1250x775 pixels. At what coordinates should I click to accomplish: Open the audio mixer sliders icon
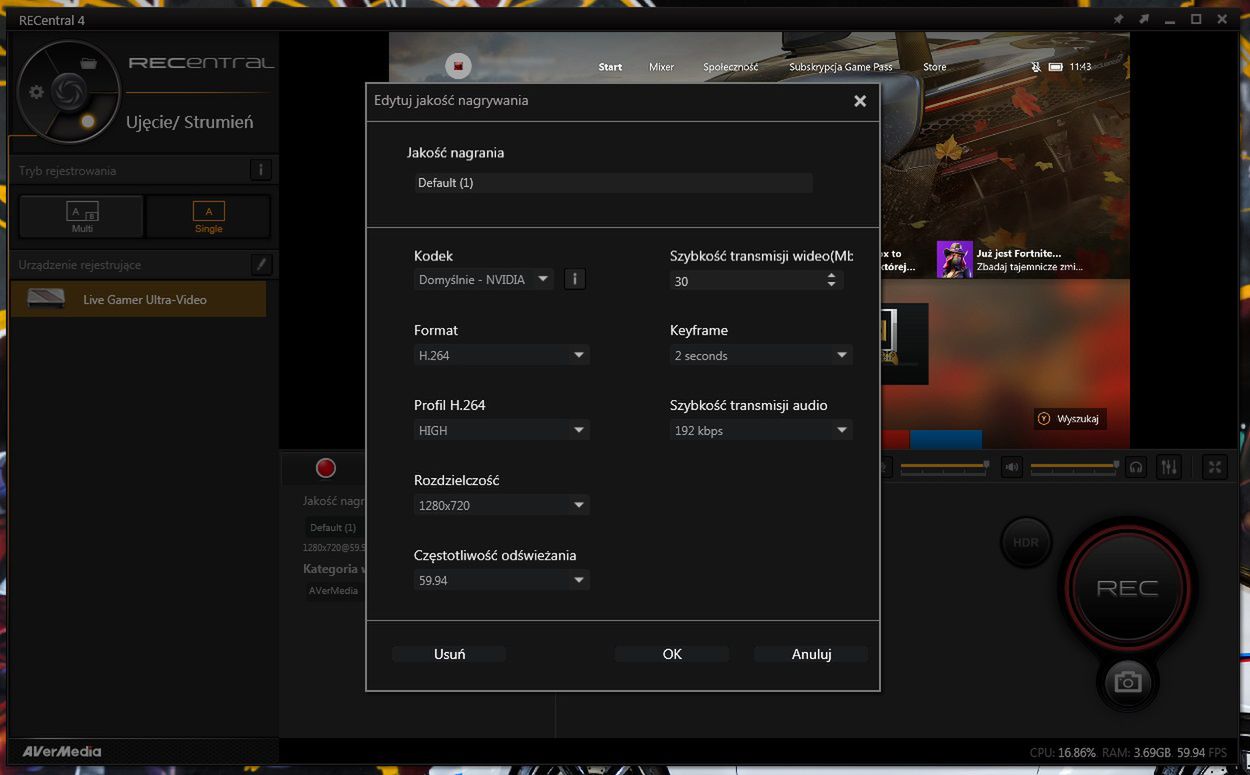tap(1168, 467)
